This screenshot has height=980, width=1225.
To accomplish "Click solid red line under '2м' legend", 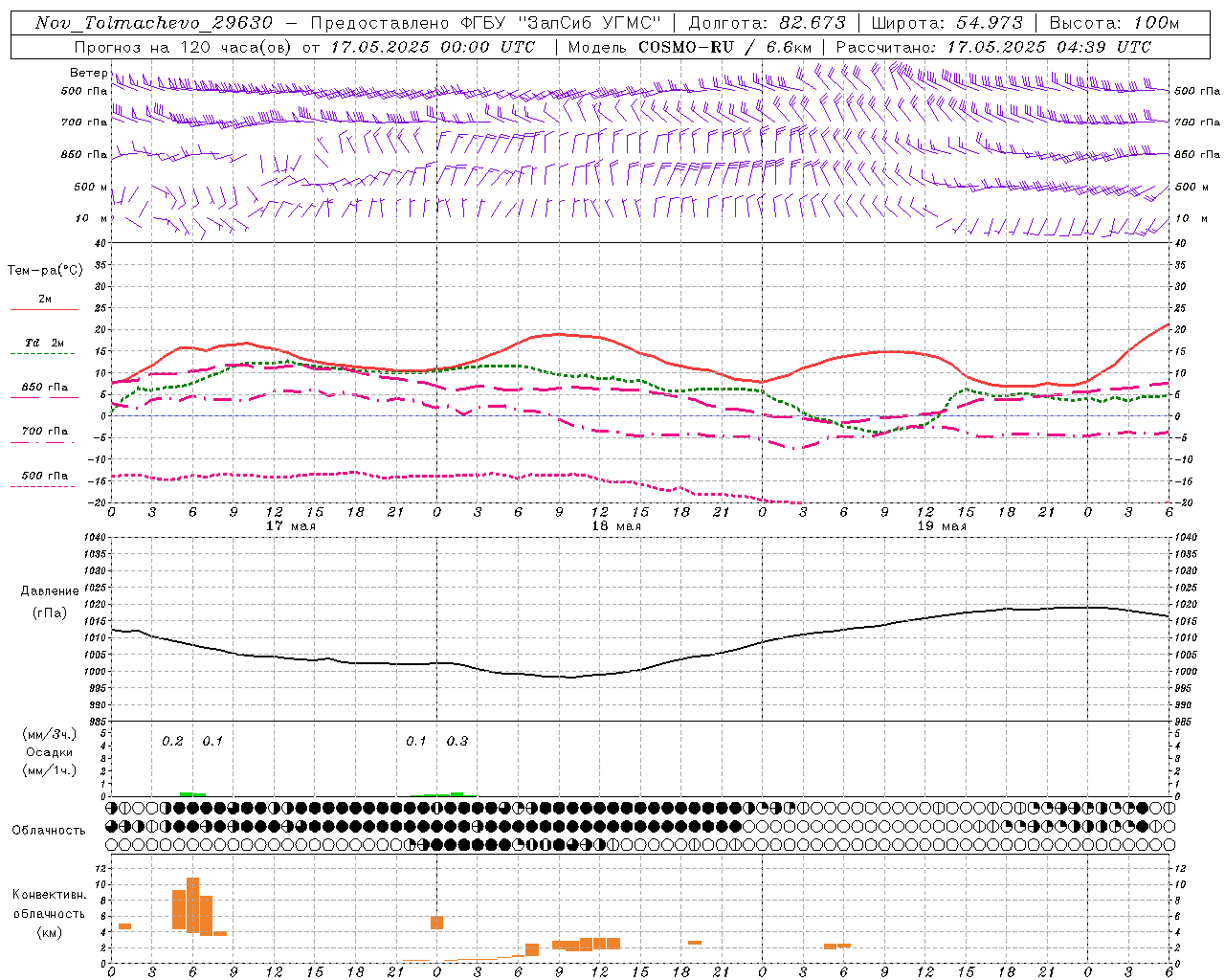I will [44, 310].
